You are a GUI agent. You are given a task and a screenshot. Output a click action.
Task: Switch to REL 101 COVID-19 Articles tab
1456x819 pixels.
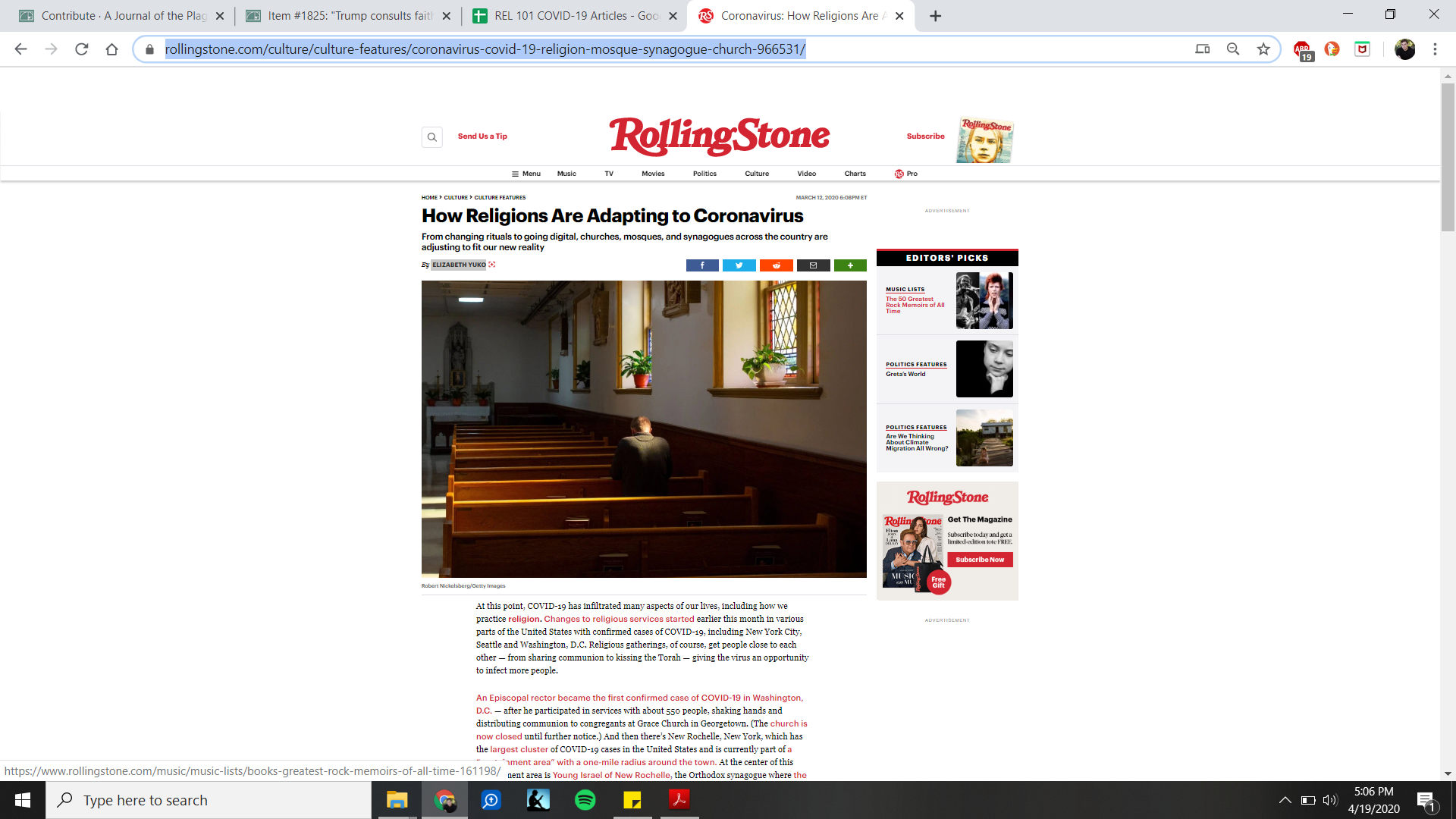click(x=574, y=16)
